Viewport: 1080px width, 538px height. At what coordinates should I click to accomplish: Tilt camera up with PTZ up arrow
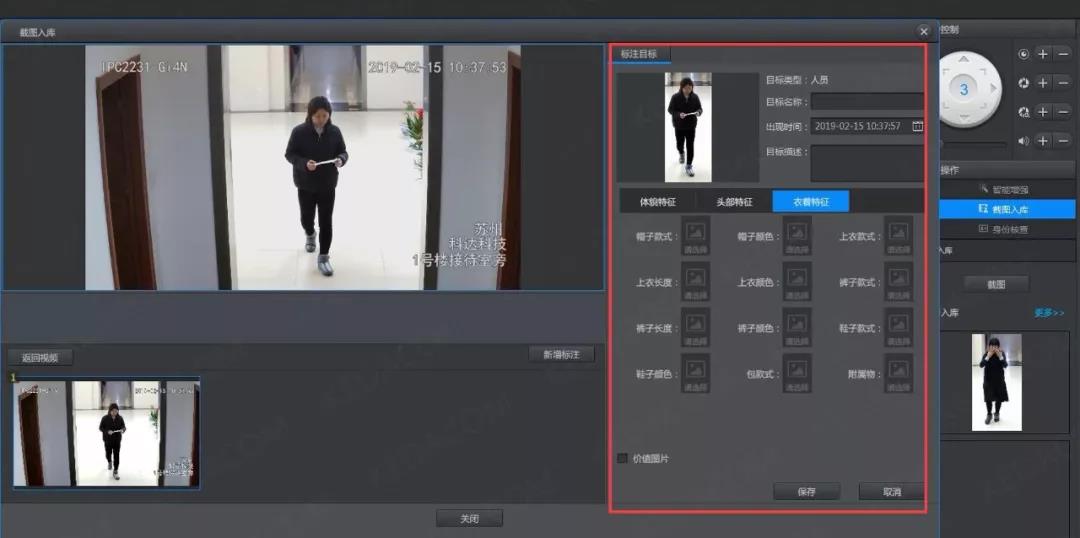pos(964,60)
